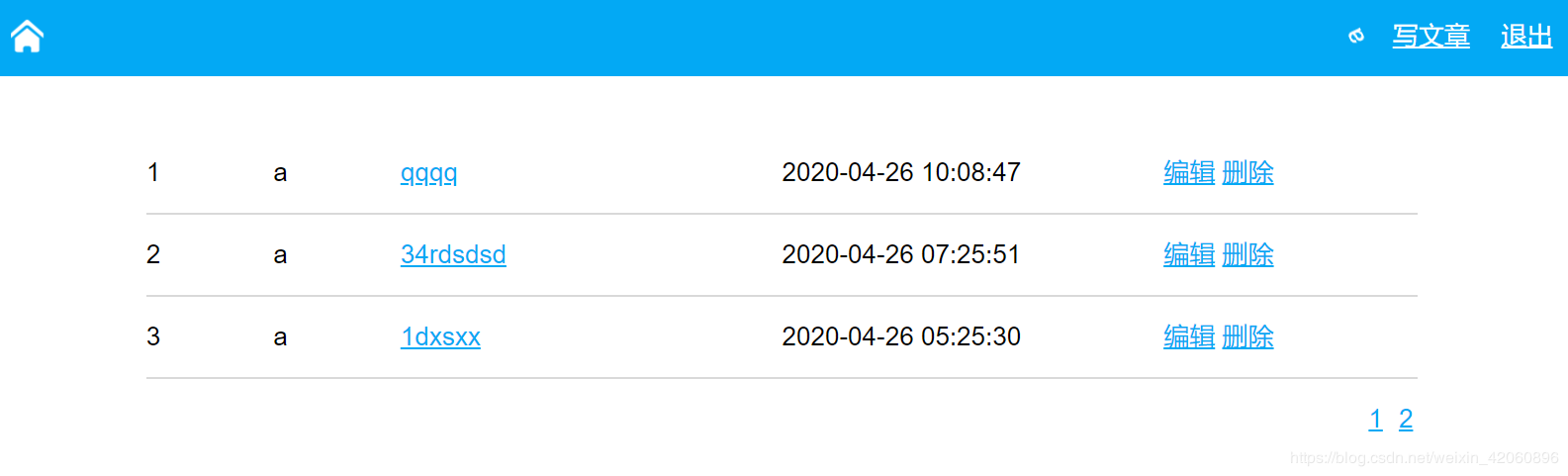Edit (编辑) the 1dxsxx article
This screenshot has height=476, width=1568.
[x=1189, y=336]
